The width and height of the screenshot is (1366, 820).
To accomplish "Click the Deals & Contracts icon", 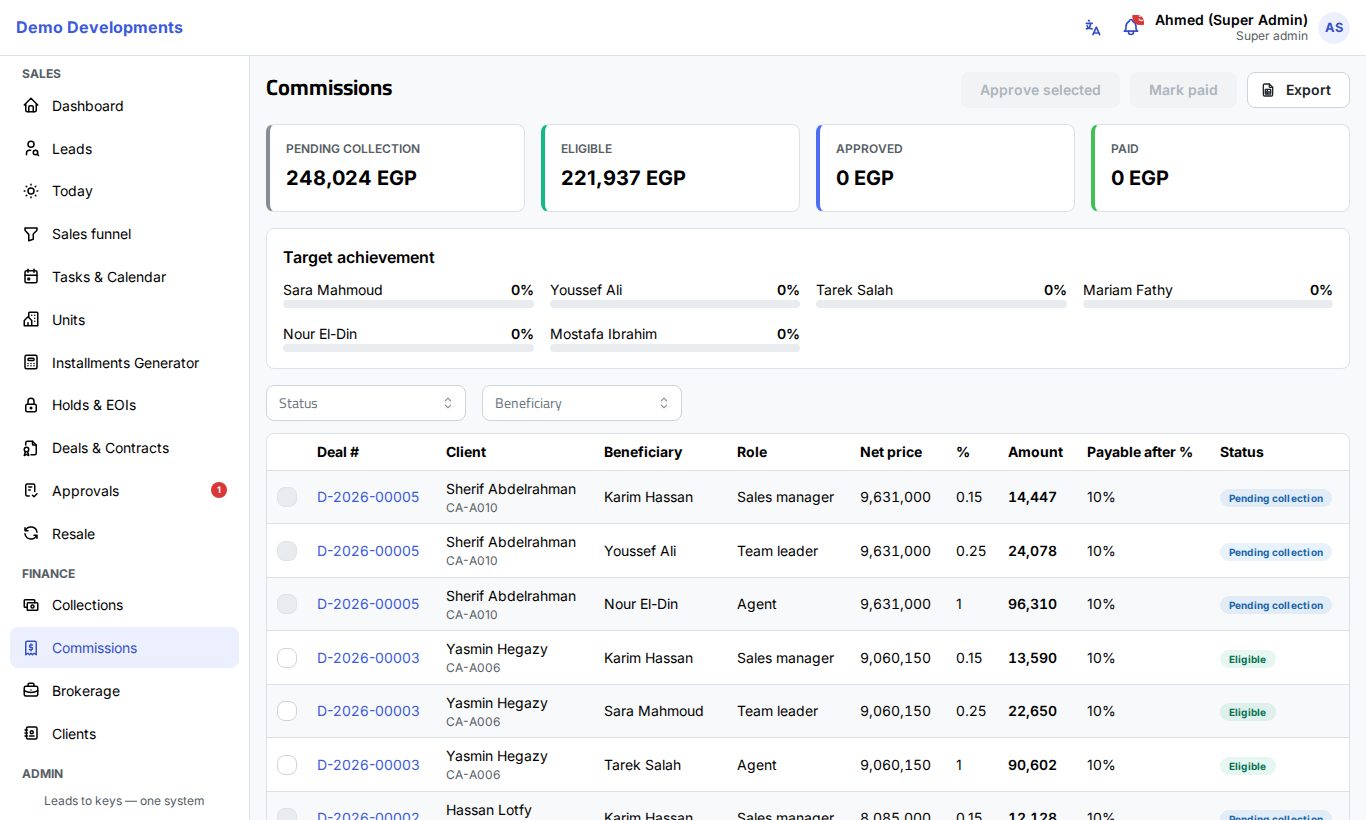I will pos(31,448).
